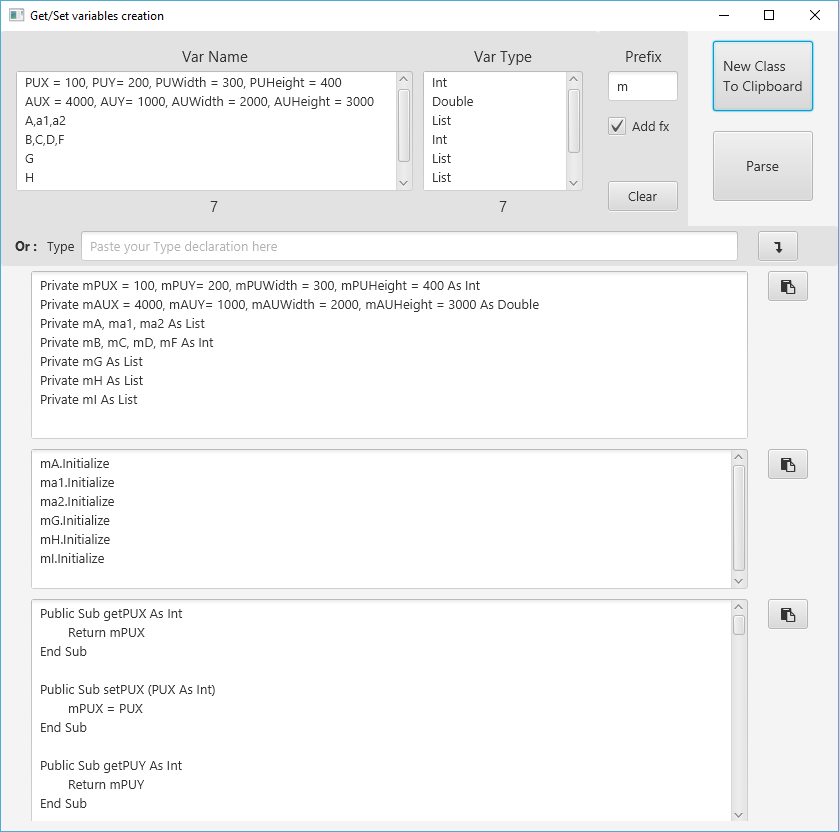
Task: Click the Type declaration paste field
Action: tap(409, 247)
